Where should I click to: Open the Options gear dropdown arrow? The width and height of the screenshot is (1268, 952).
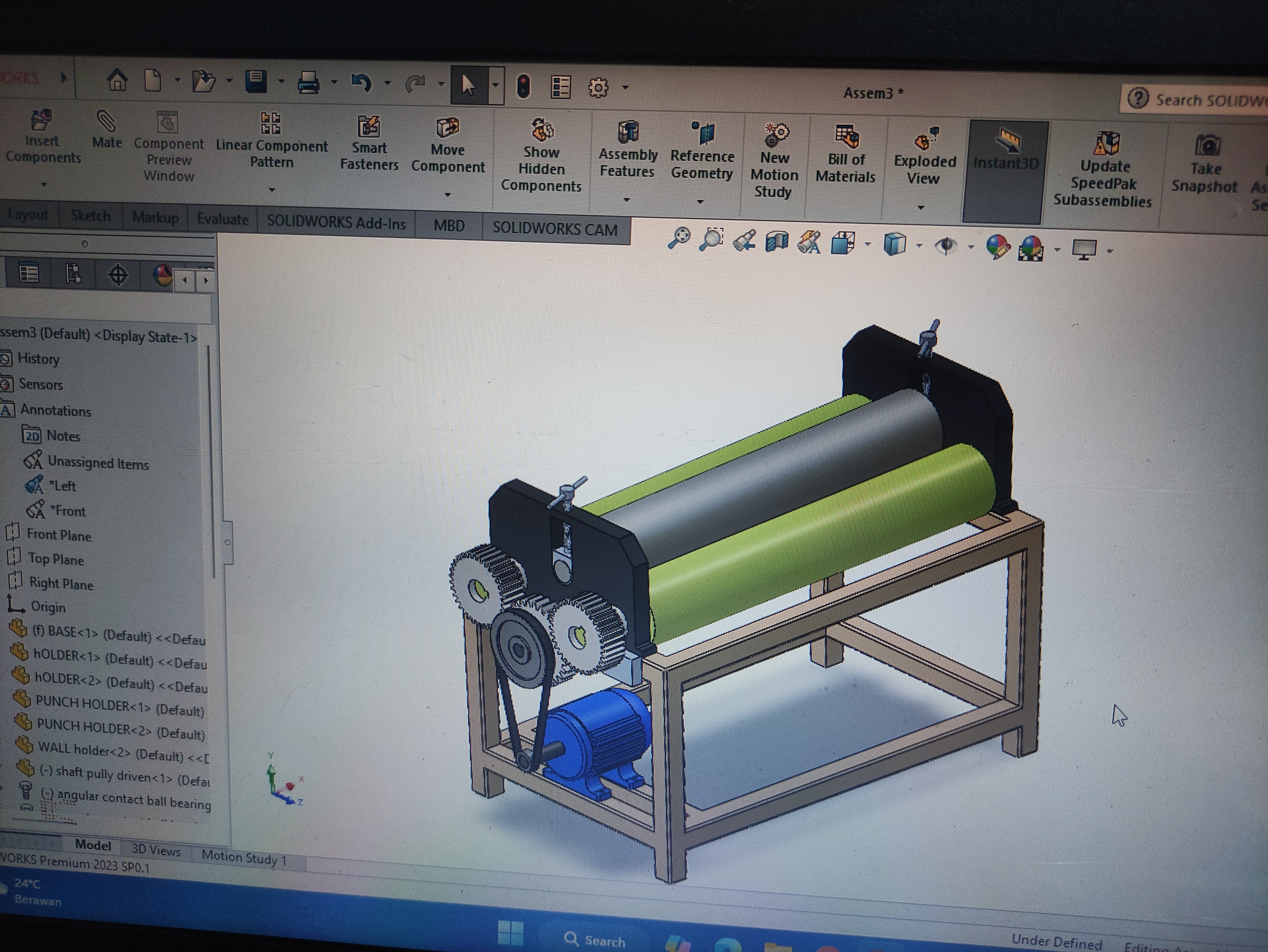pos(625,88)
